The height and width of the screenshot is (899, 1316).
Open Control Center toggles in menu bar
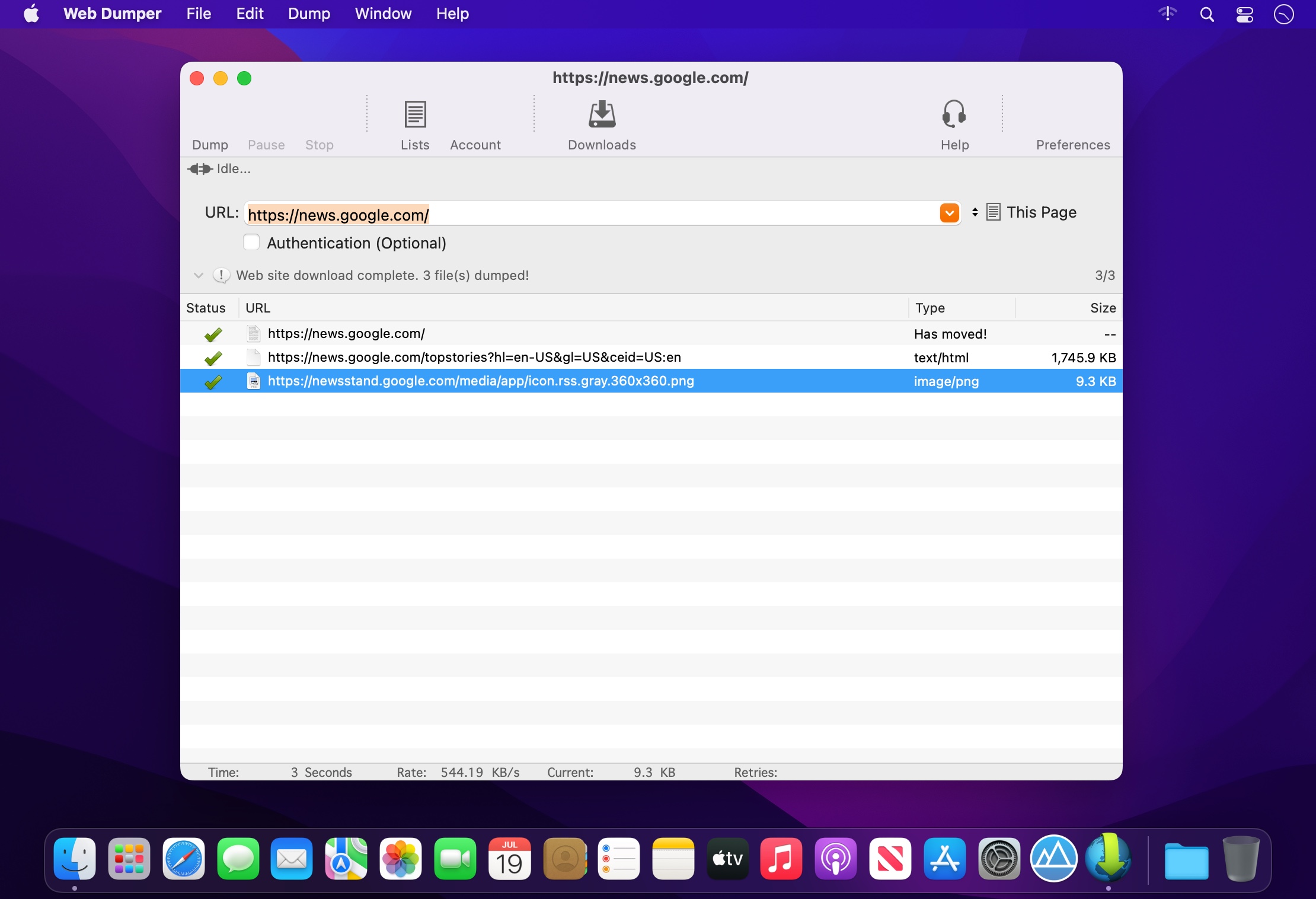[x=1244, y=14]
